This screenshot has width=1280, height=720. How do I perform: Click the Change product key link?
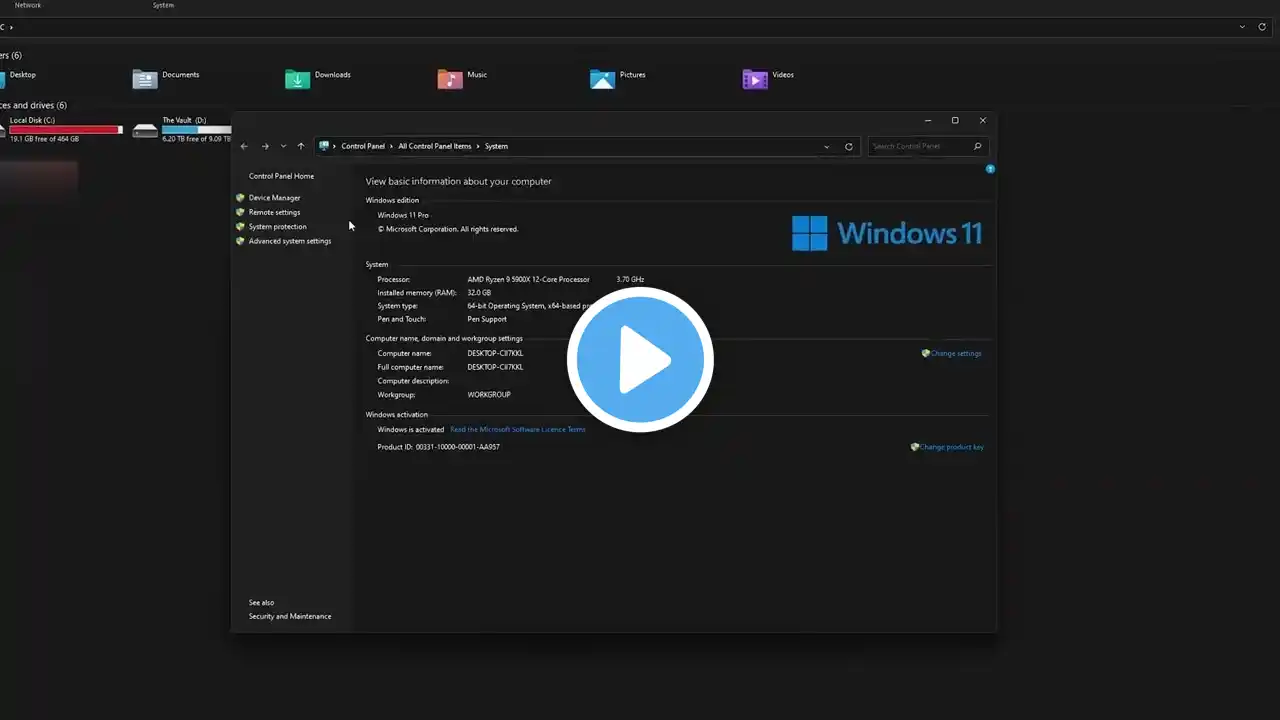tap(951, 447)
